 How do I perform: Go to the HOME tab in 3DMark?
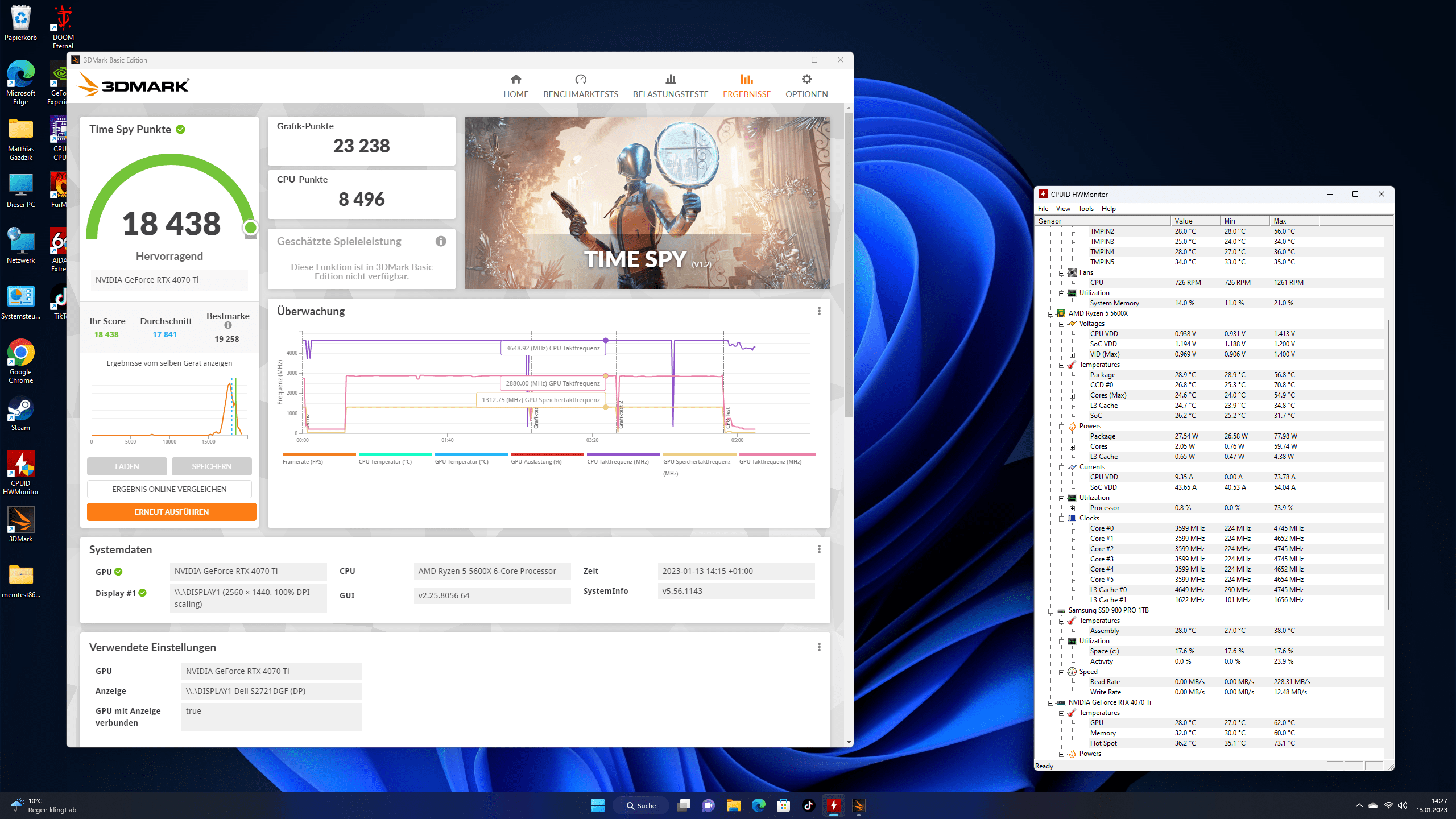tap(516, 86)
